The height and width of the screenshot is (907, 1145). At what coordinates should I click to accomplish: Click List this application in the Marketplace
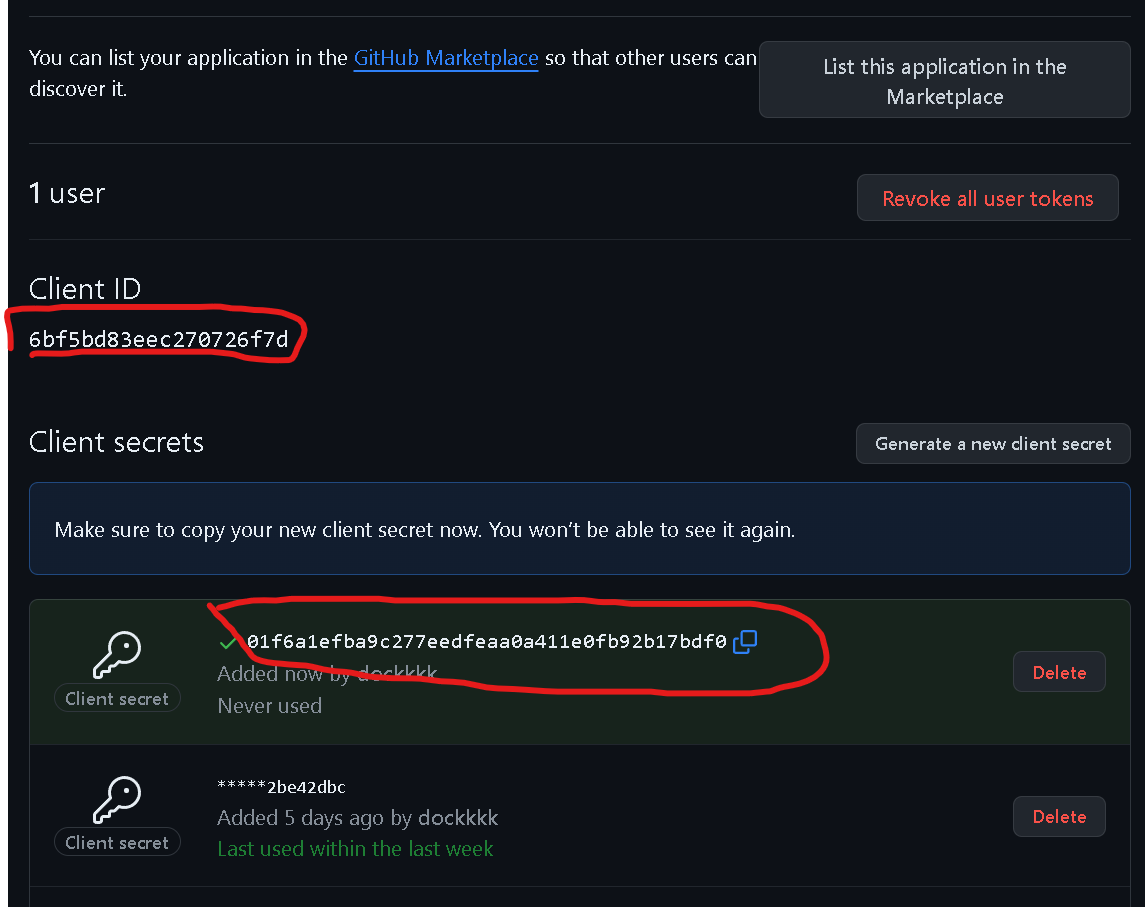point(944,80)
